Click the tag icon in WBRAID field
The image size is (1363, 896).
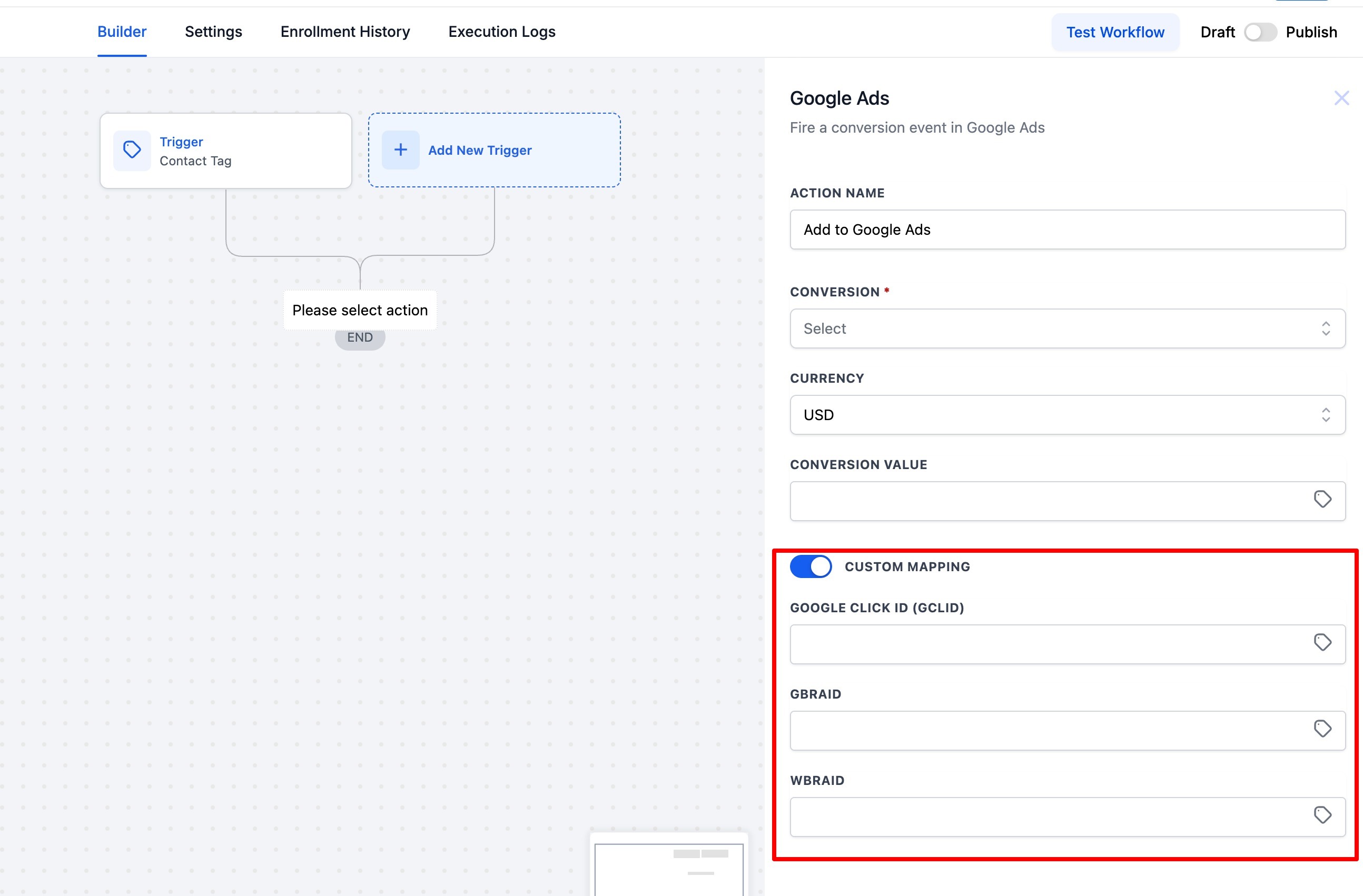tap(1322, 815)
